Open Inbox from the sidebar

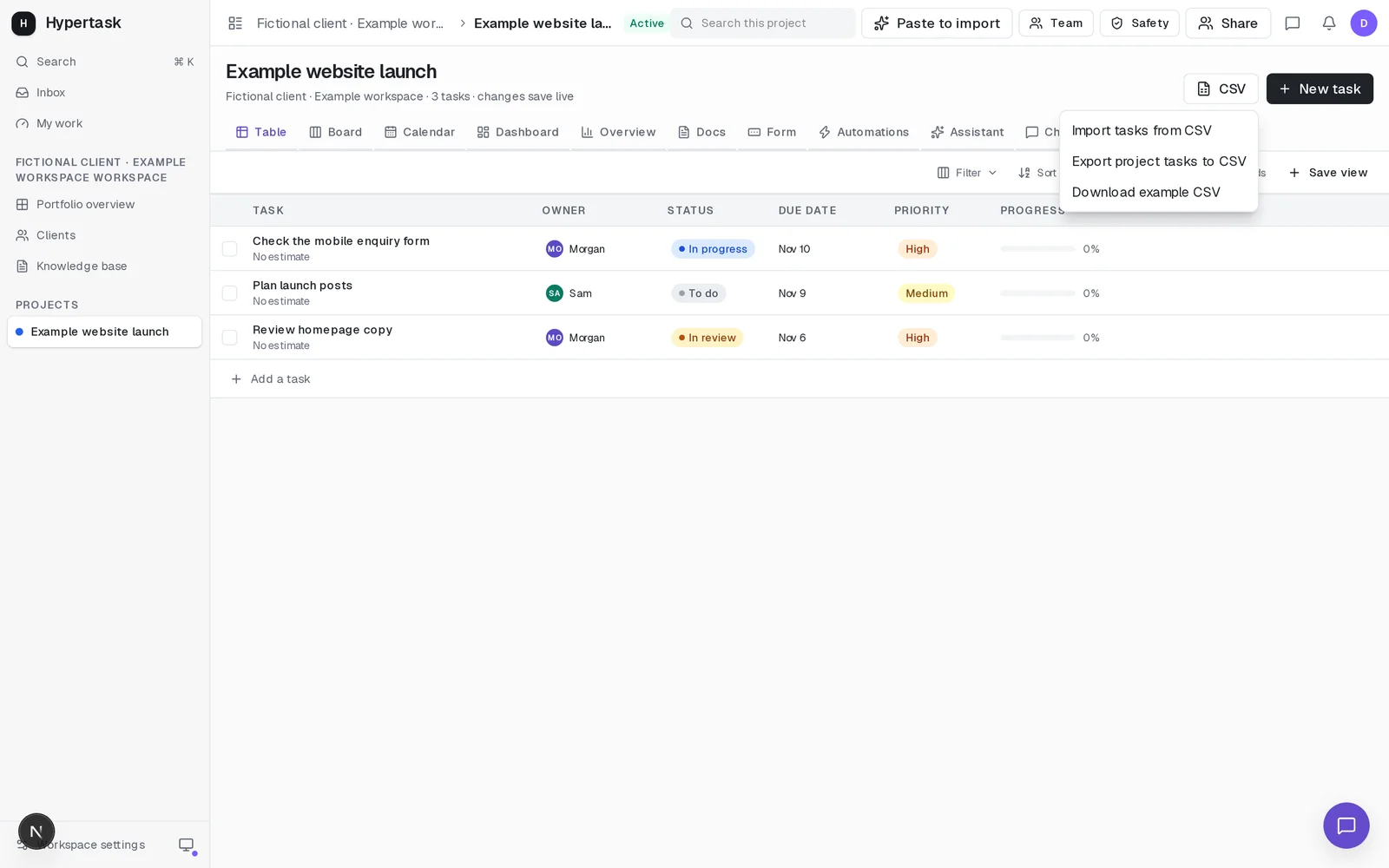tap(104, 93)
